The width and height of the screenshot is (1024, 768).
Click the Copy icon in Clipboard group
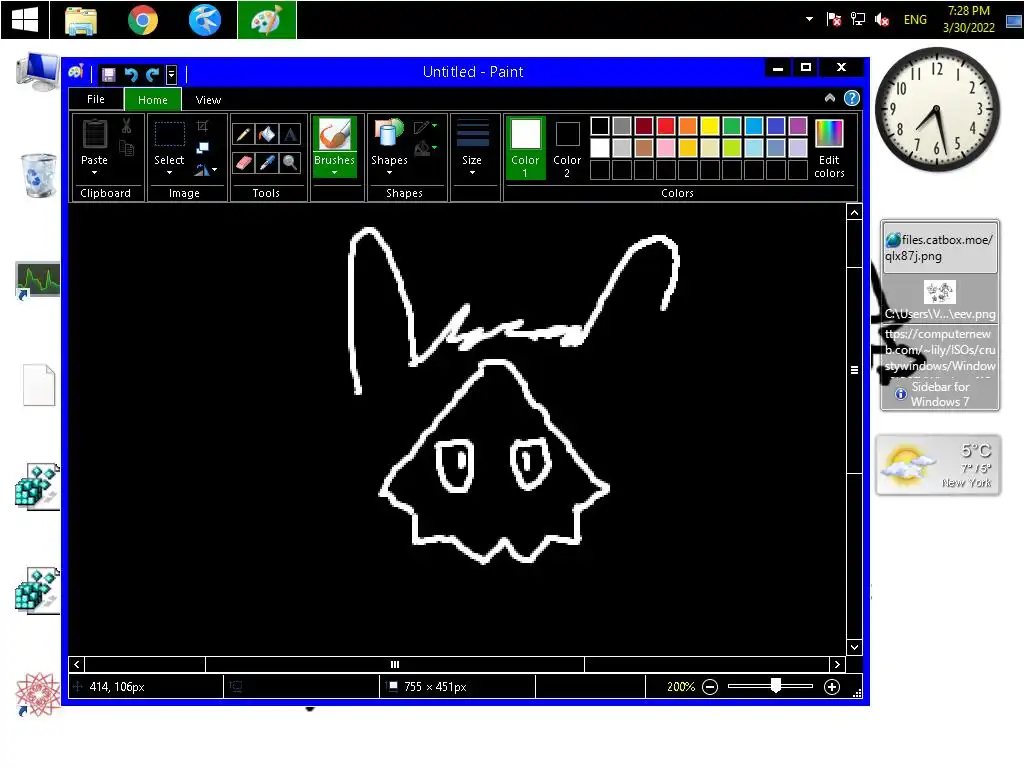coord(127,149)
